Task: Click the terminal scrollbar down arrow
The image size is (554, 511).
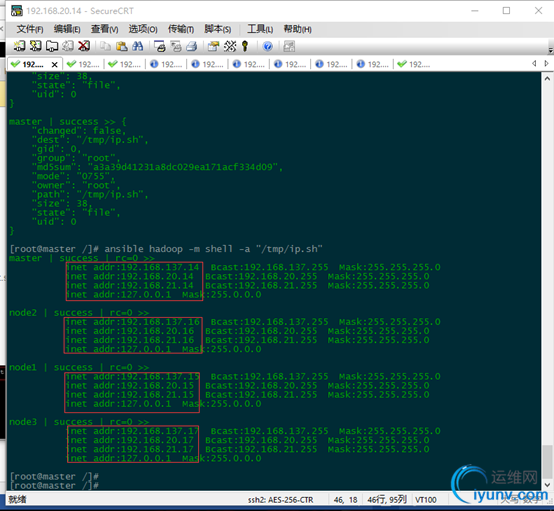Action: click(x=547, y=485)
